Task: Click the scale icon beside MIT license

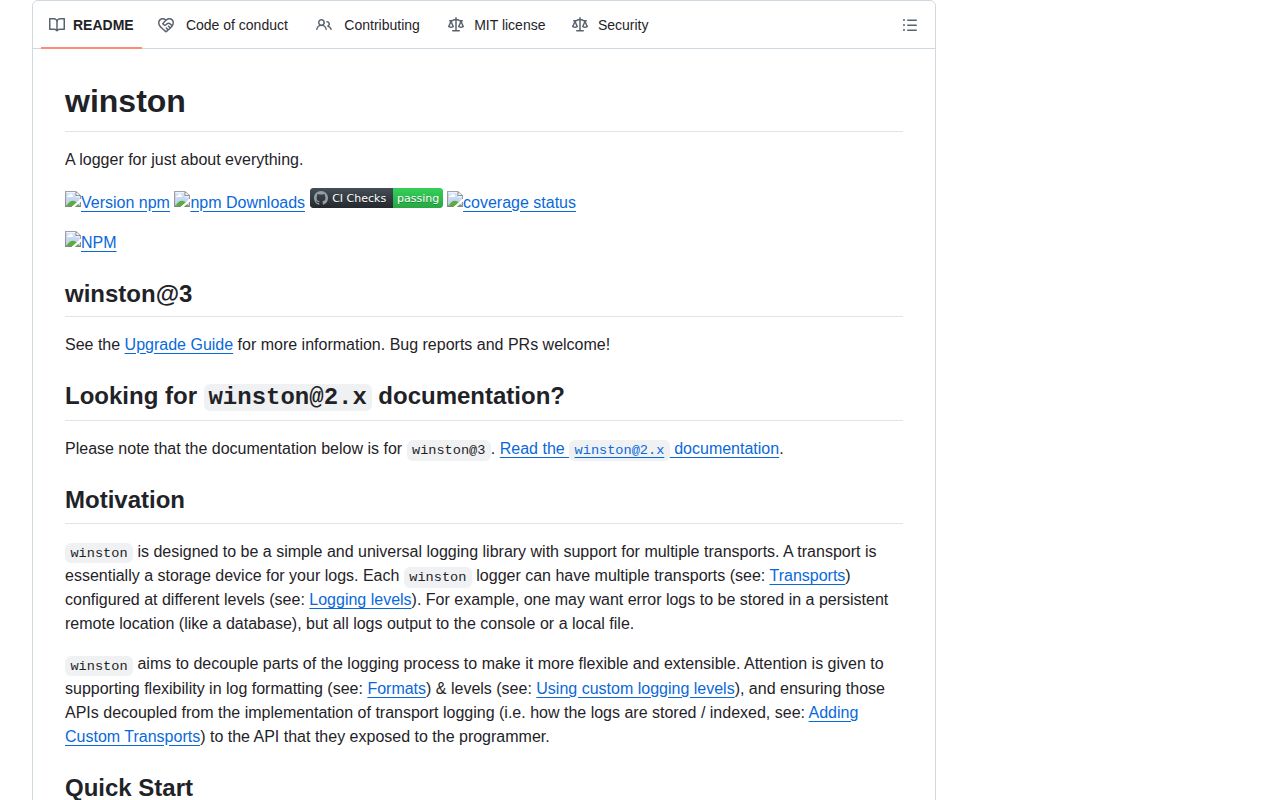Action: tap(456, 25)
